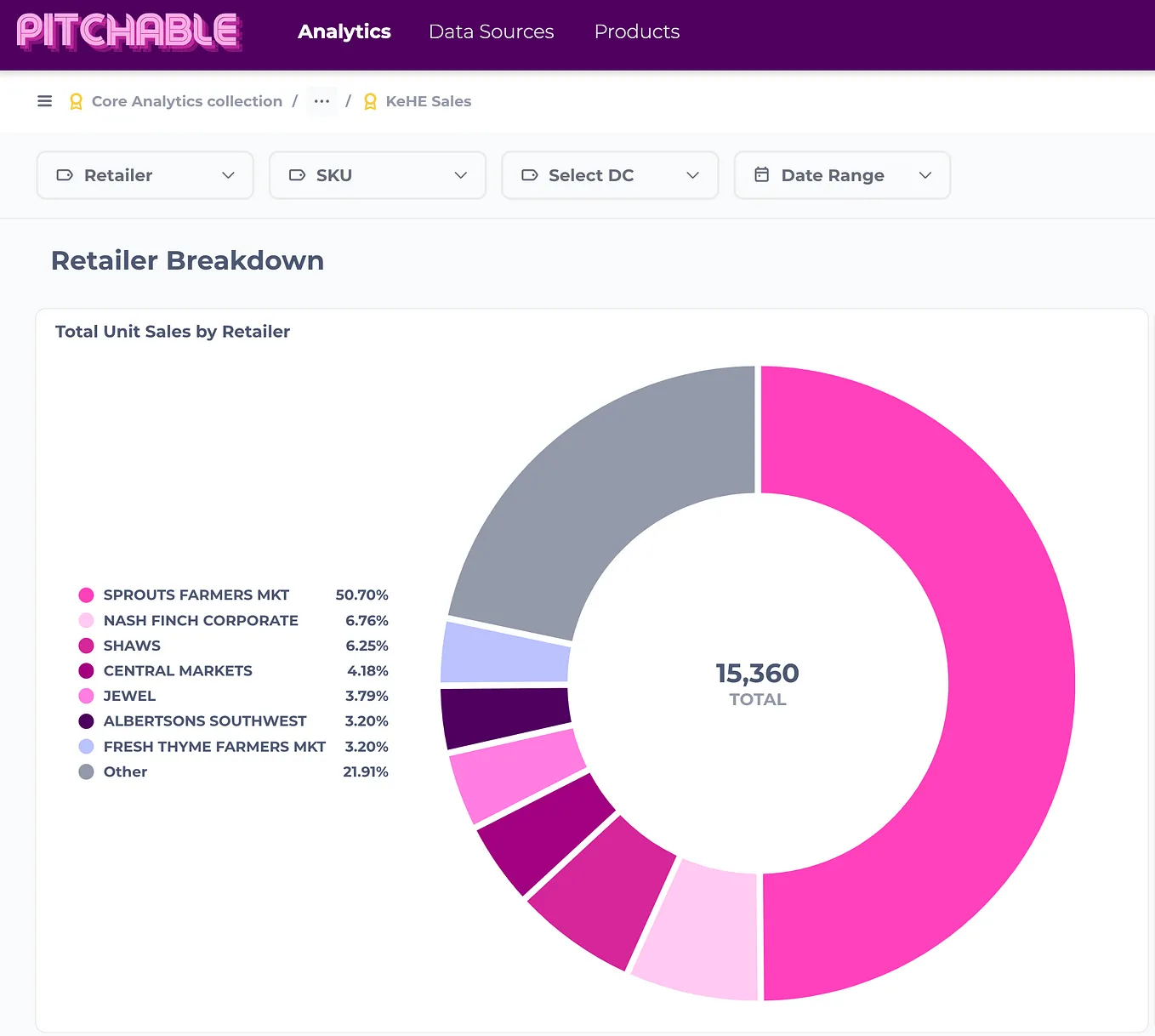Click the Shaws legend color dot
1155x1036 pixels.
pos(86,646)
